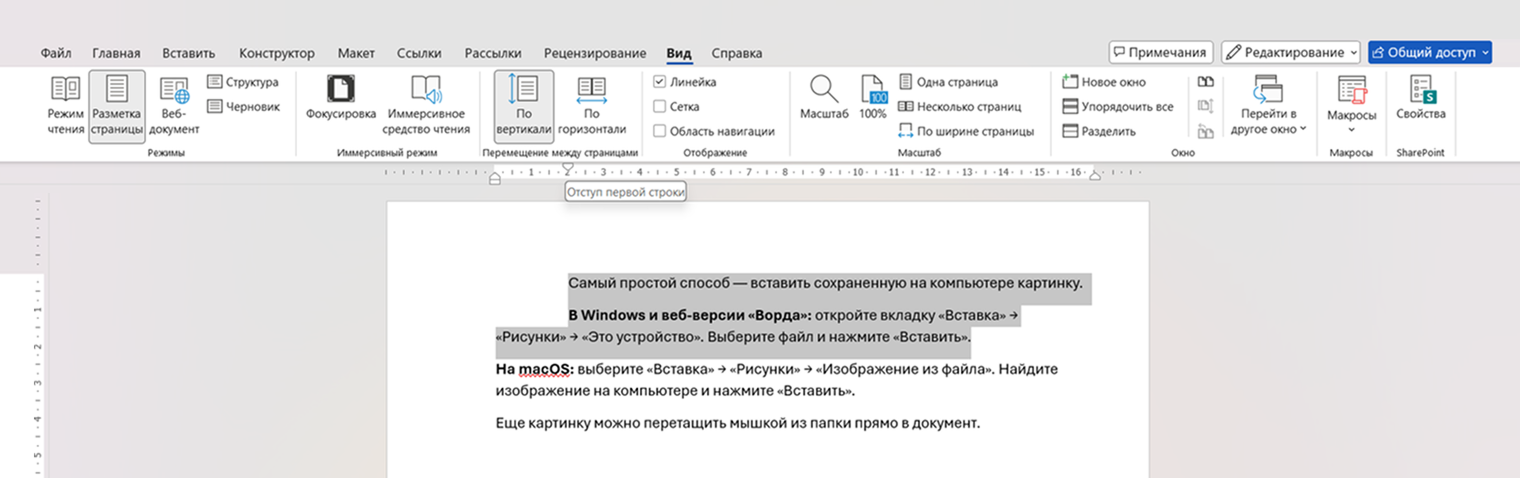Click the Макросы macros icon
This screenshot has height=478, width=1520.
pos(1352,90)
